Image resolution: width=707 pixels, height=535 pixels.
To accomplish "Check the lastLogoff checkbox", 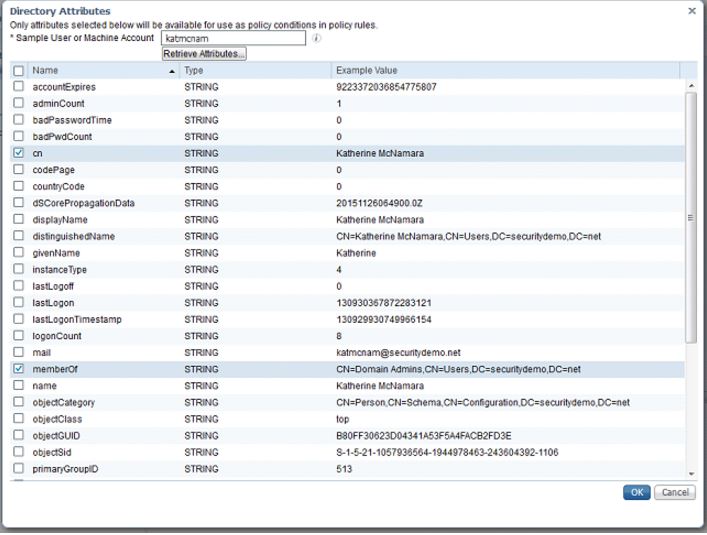I will point(18,286).
